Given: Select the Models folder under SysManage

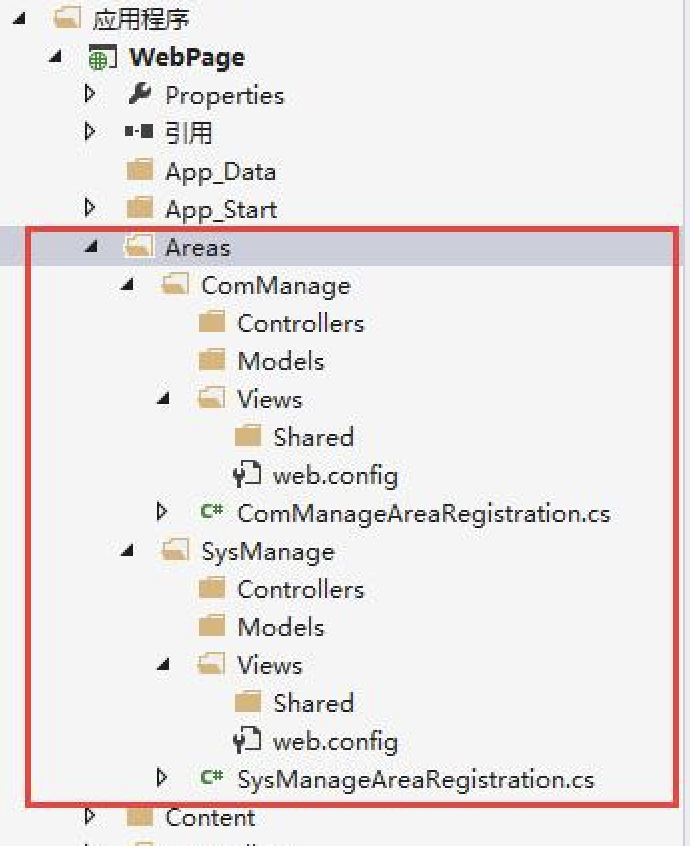Looking at the screenshot, I should coord(280,627).
